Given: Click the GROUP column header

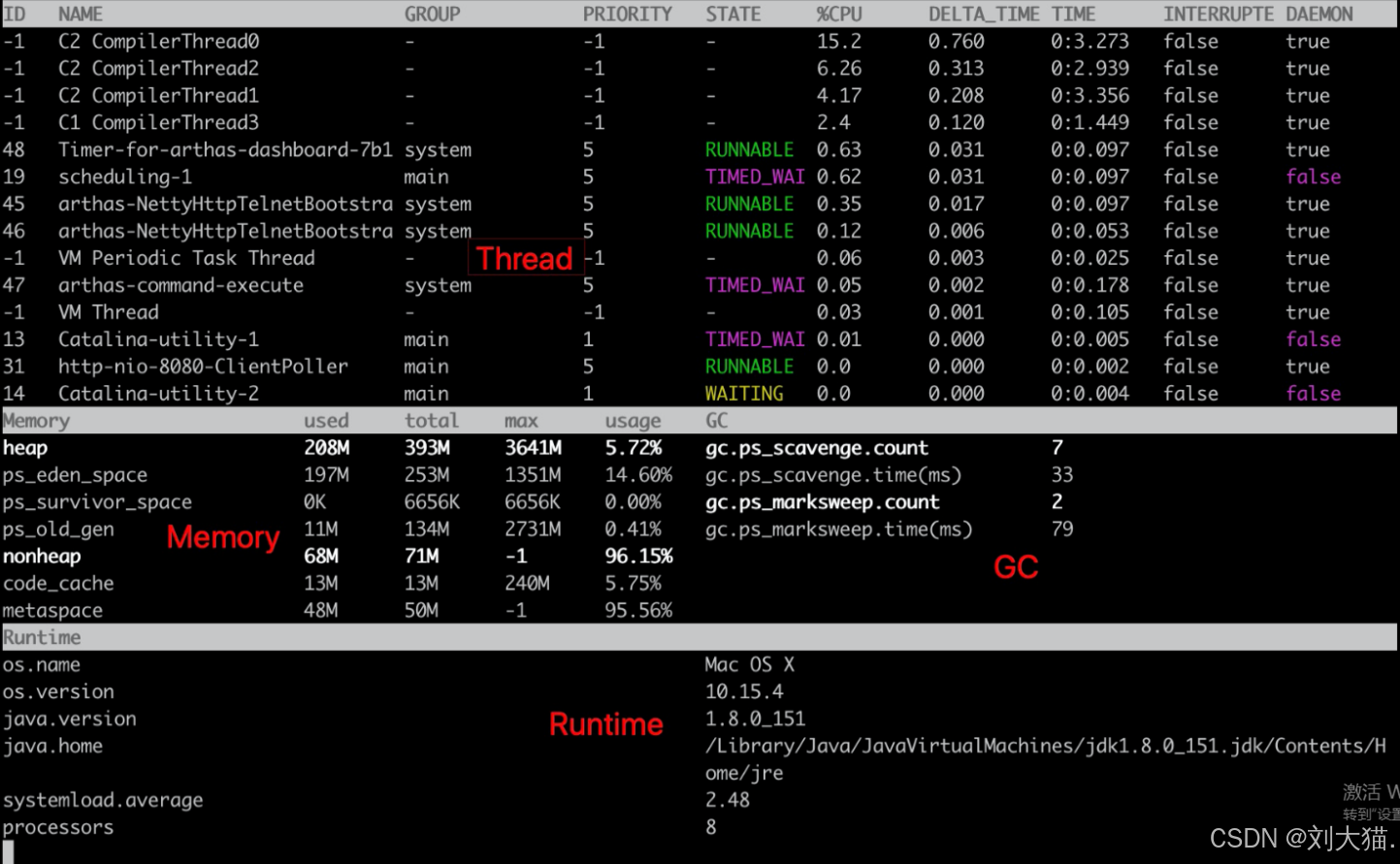Looking at the screenshot, I should pyautogui.click(x=433, y=15).
